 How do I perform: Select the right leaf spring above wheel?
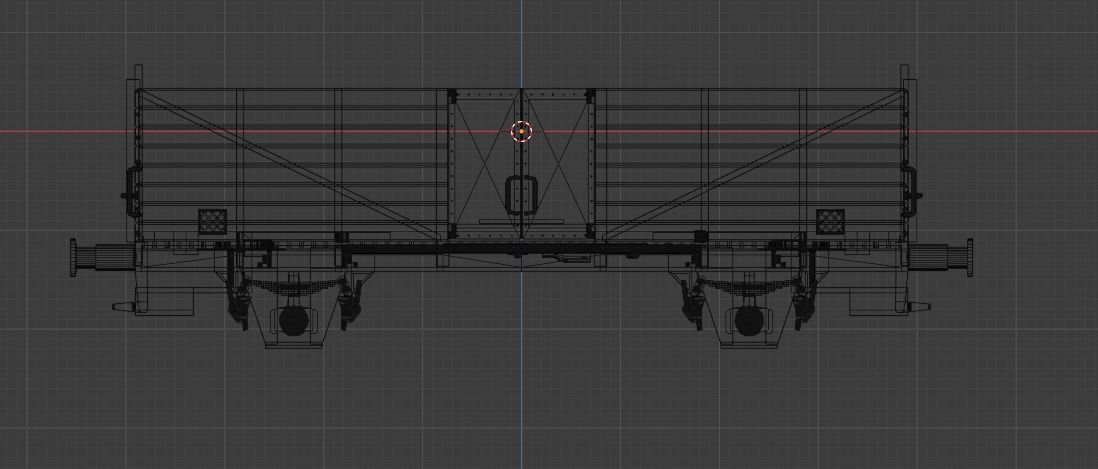[x=749, y=286]
